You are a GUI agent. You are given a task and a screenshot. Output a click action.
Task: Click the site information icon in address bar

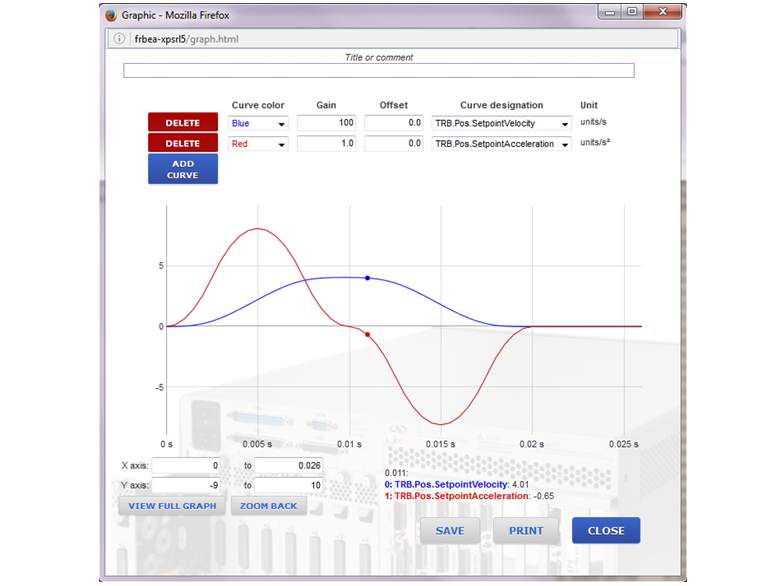(x=119, y=39)
